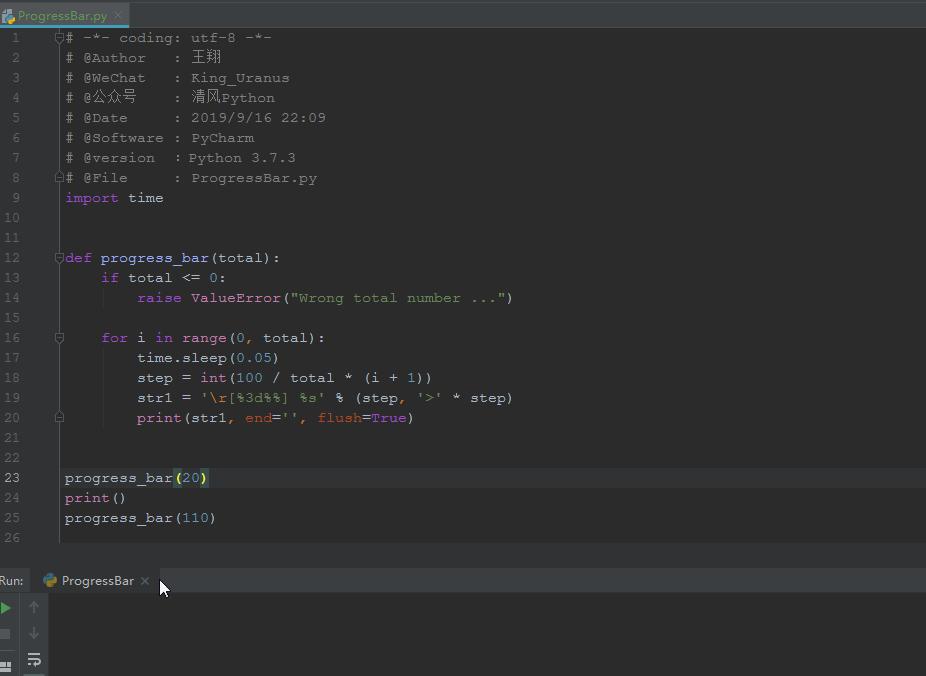Collapse the for loop at line 16
Viewport: 926px width, 676px height.
(x=59, y=338)
